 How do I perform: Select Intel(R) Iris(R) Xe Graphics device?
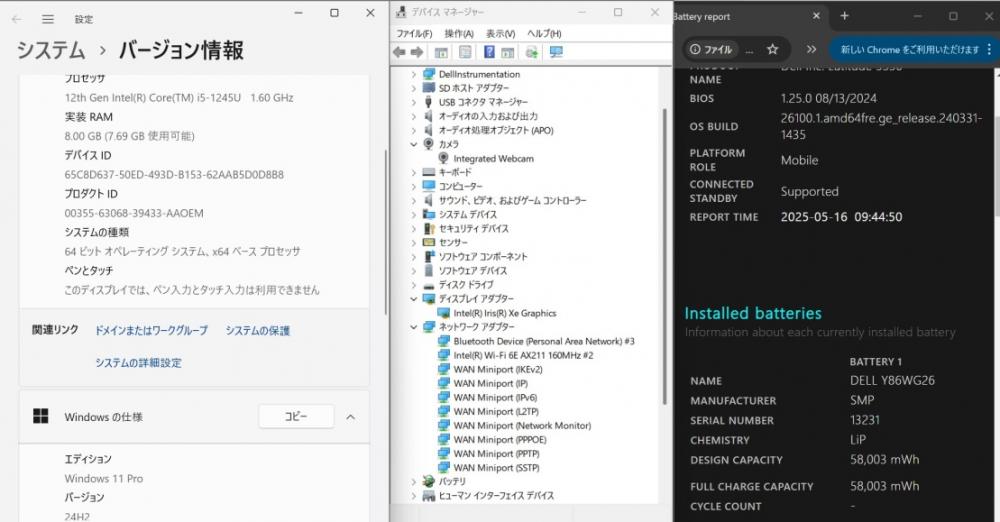504,313
